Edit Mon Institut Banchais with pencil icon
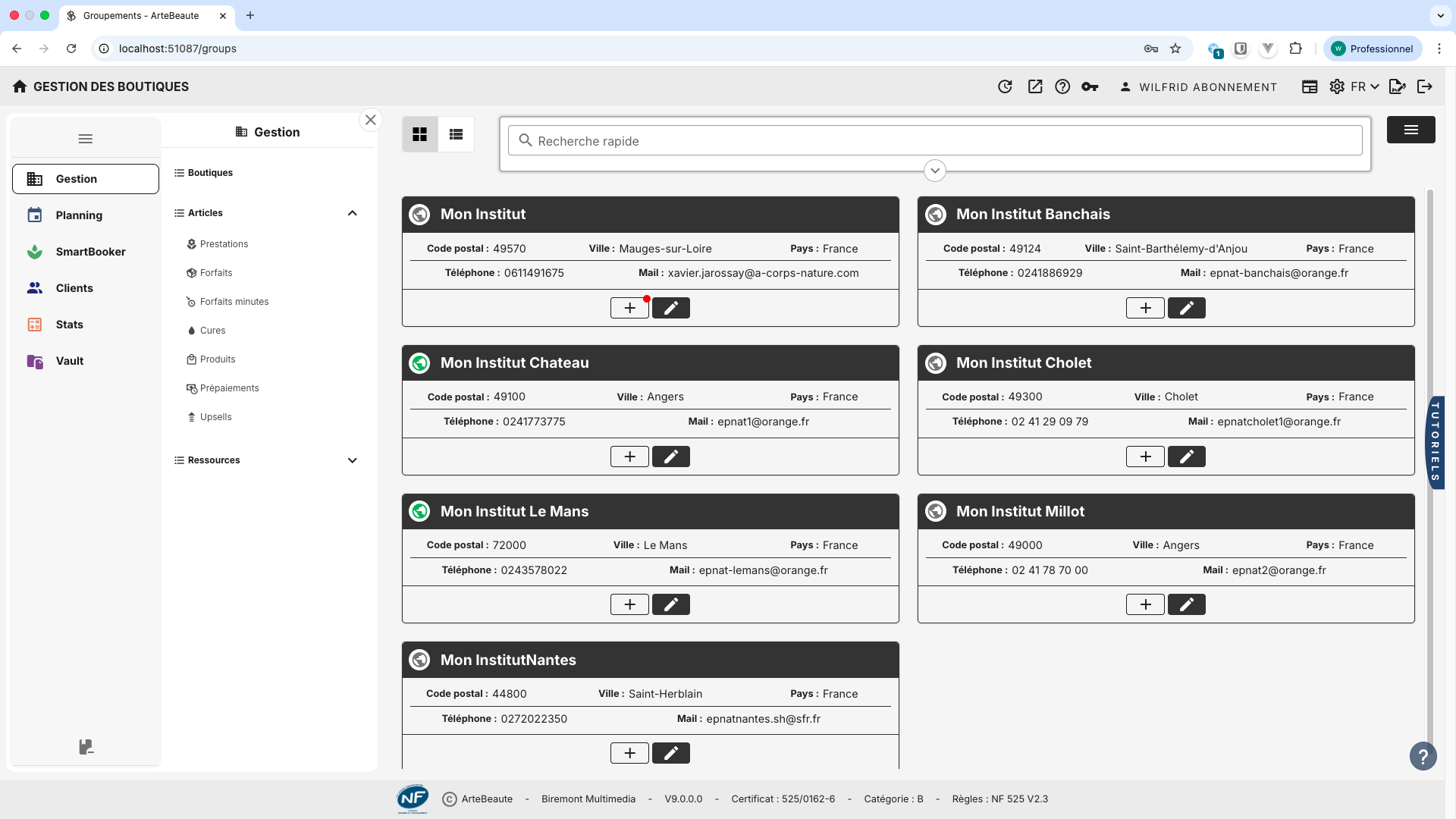This screenshot has width=1456, height=819. coord(1186,308)
